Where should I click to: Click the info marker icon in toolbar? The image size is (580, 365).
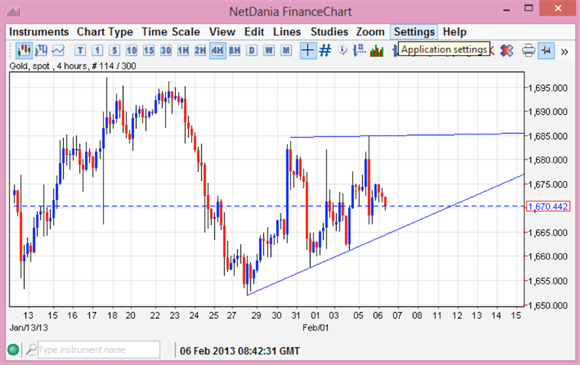[x=343, y=50]
